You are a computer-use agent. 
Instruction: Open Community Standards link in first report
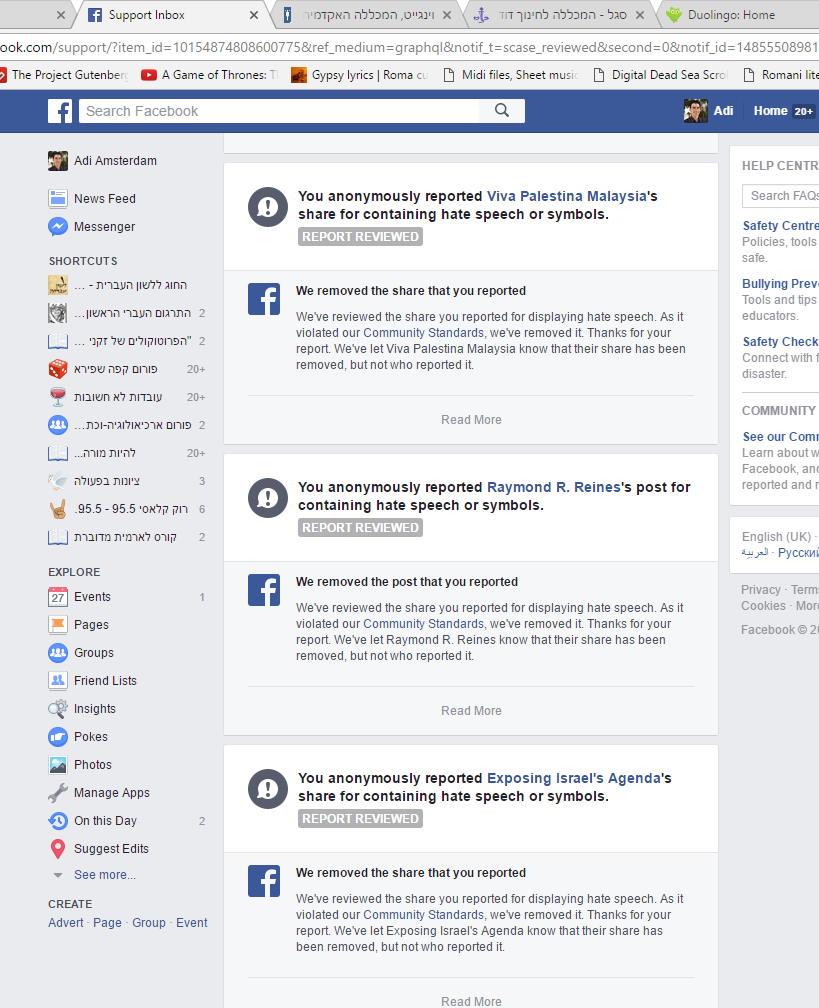(423, 333)
